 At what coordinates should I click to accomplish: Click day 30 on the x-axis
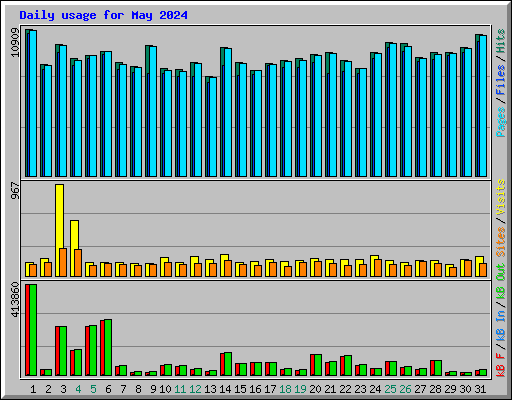[x=465, y=389]
